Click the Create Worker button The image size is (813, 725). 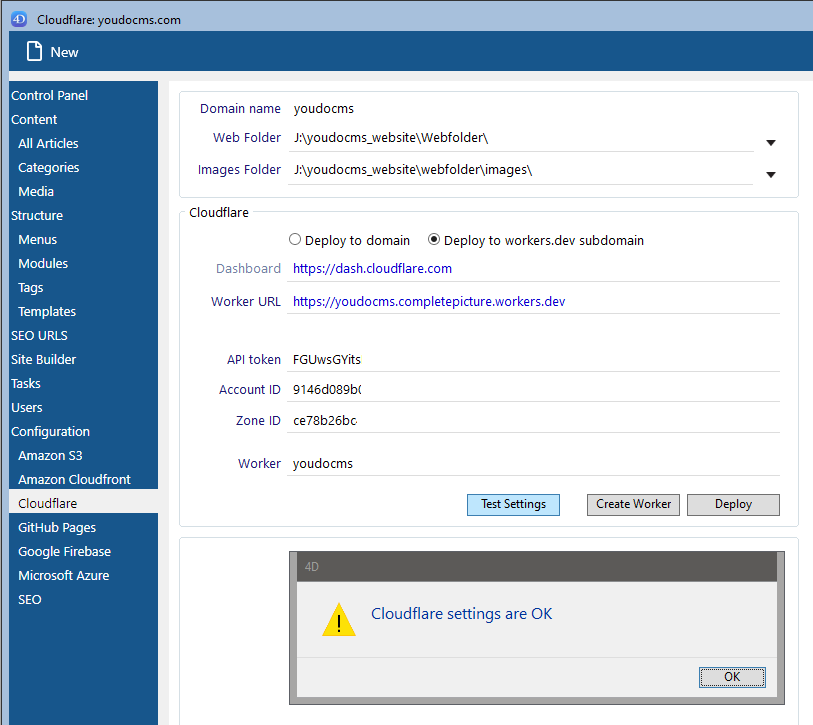pyautogui.click(x=633, y=505)
